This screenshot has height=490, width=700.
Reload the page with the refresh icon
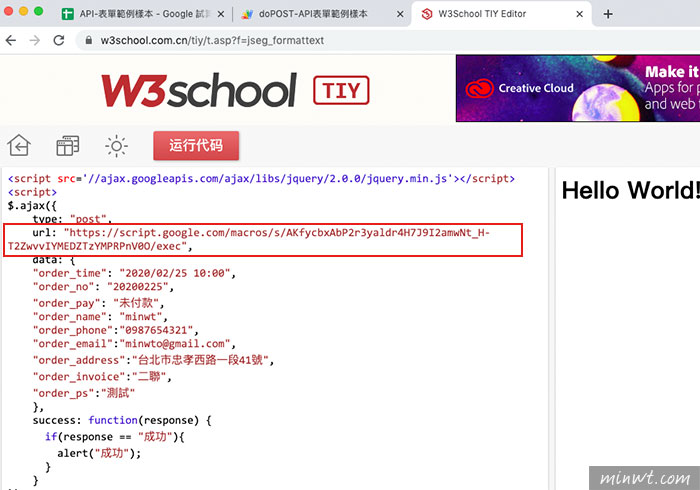pos(59,41)
